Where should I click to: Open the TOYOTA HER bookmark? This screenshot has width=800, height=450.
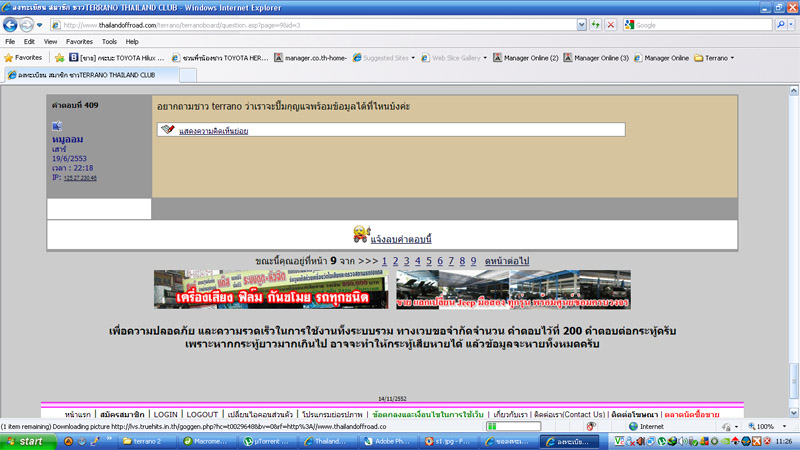220,58
